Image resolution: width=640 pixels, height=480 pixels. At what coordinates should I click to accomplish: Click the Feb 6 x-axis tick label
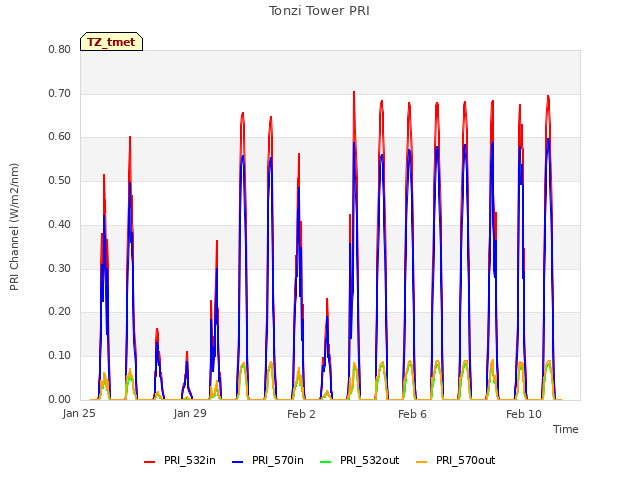click(412, 414)
